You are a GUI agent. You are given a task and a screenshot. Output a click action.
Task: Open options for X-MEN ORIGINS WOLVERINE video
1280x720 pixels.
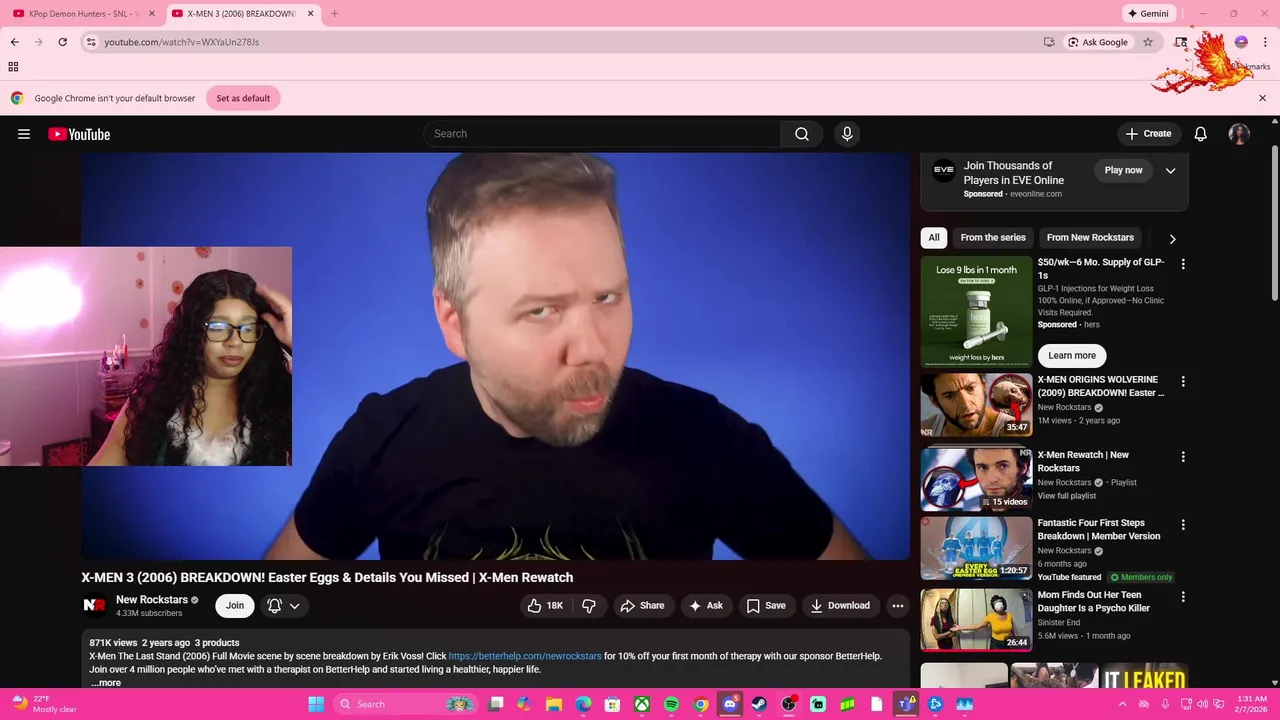1183,382
